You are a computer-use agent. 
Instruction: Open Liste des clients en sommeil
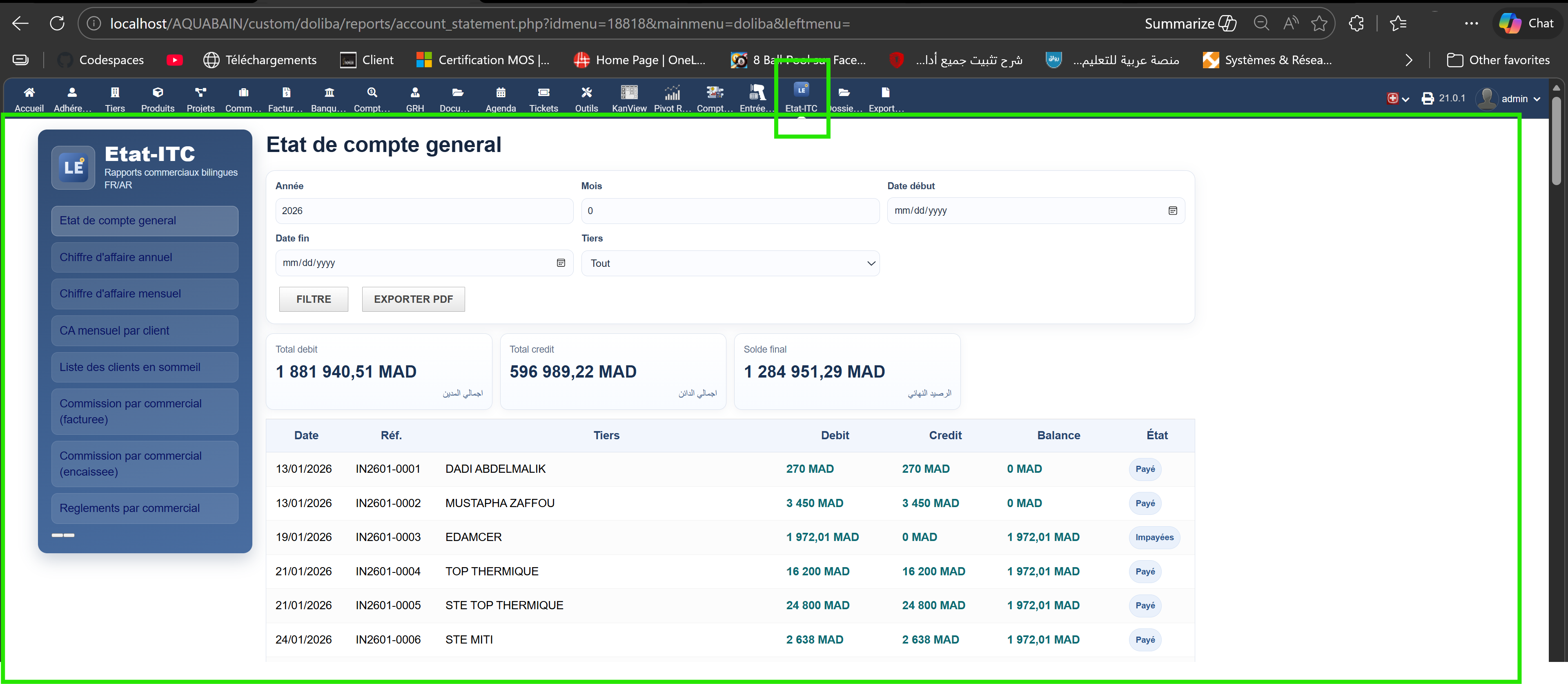145,367
